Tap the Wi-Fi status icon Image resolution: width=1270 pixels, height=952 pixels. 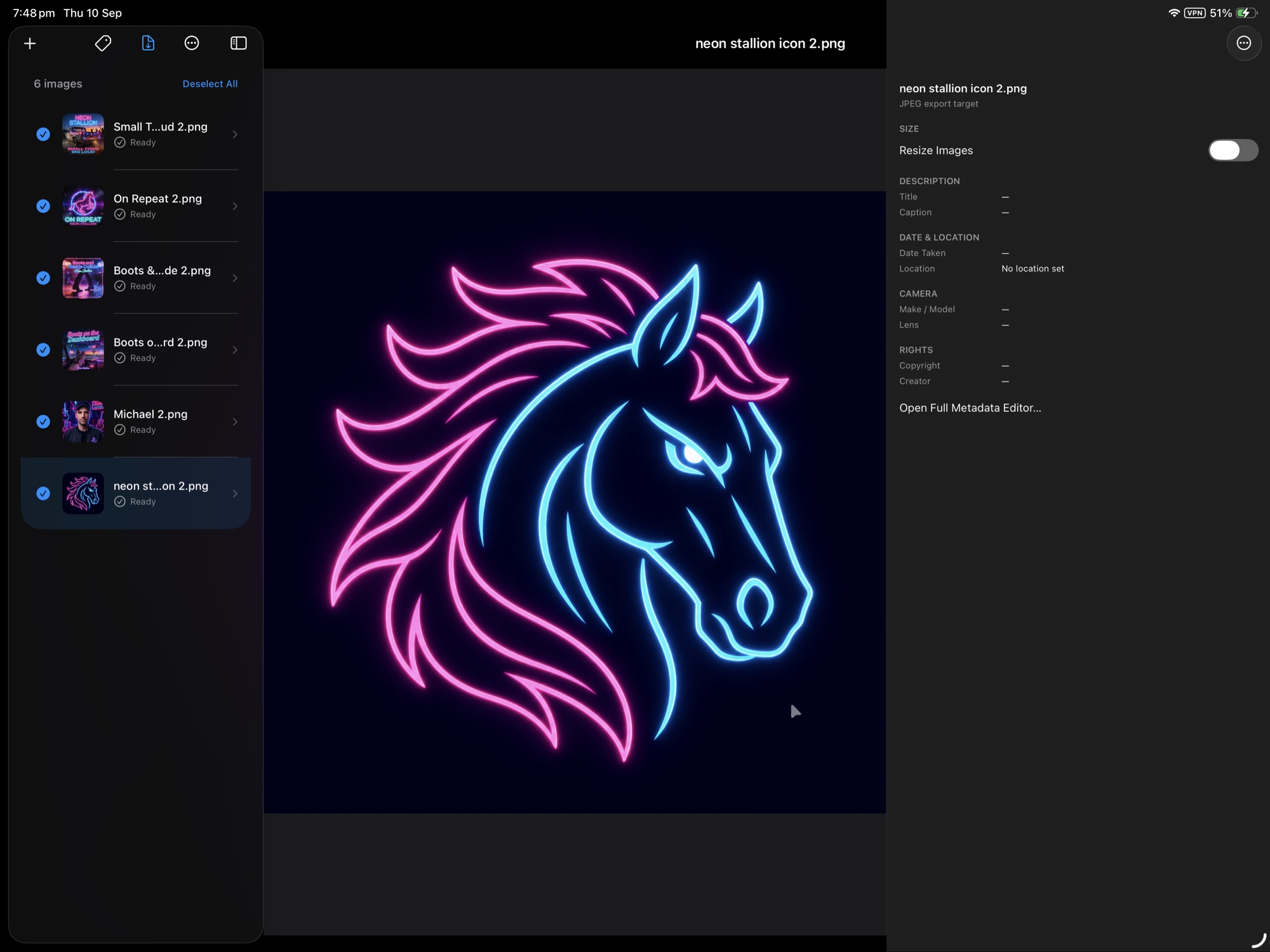[x=1173, y=13]
